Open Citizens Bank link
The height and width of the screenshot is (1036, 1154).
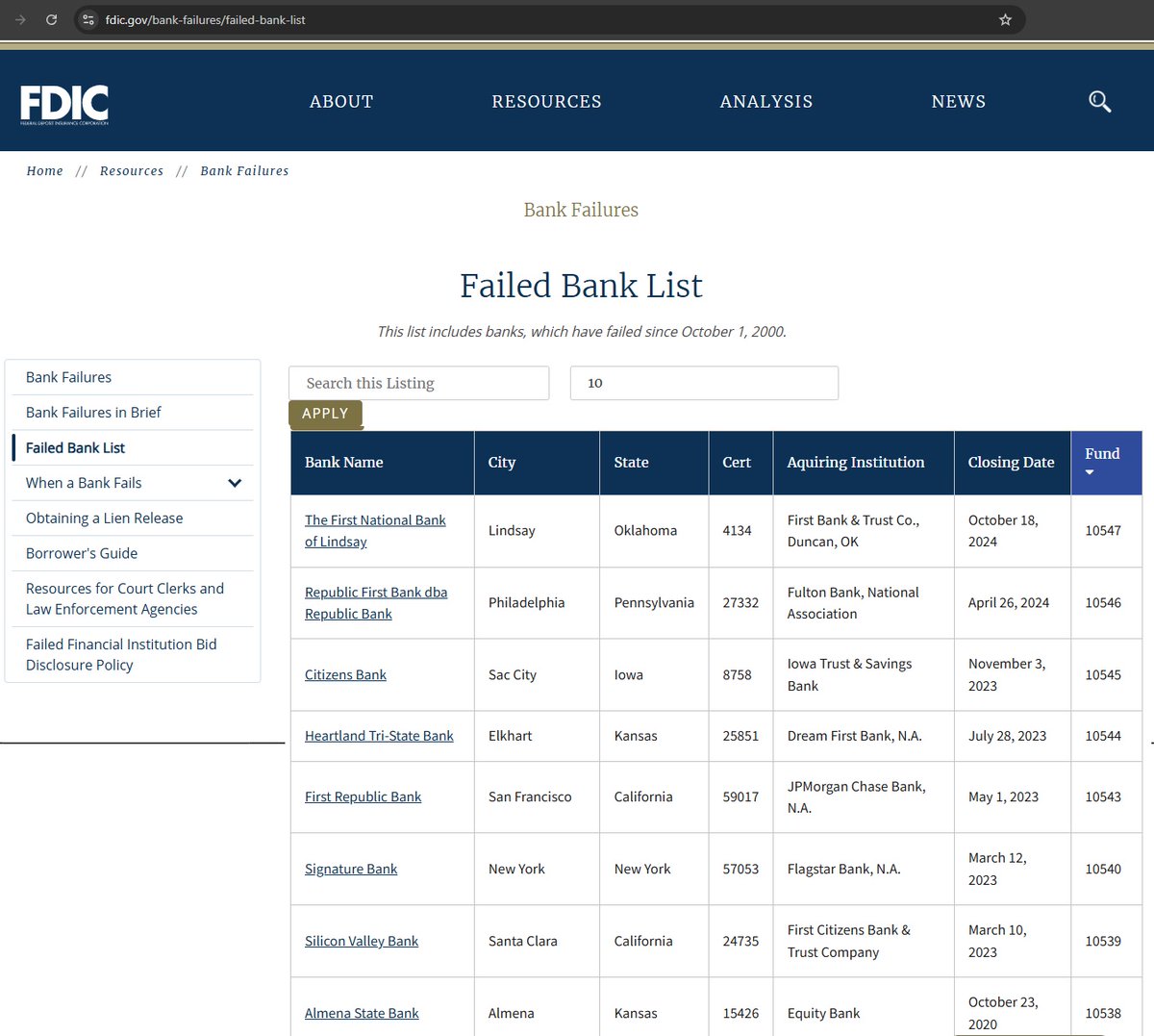click(345, 674)
